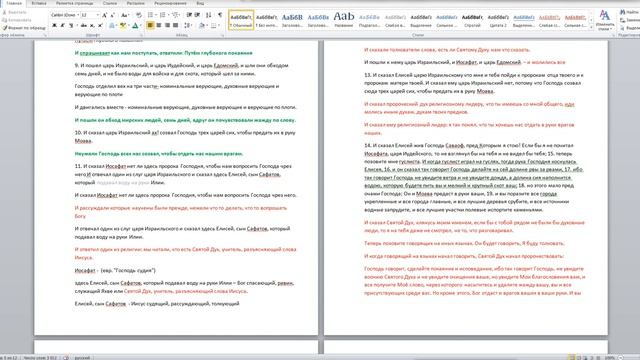Click the Заменить replace command
The image size is (640, 360).
pos(629,20)
